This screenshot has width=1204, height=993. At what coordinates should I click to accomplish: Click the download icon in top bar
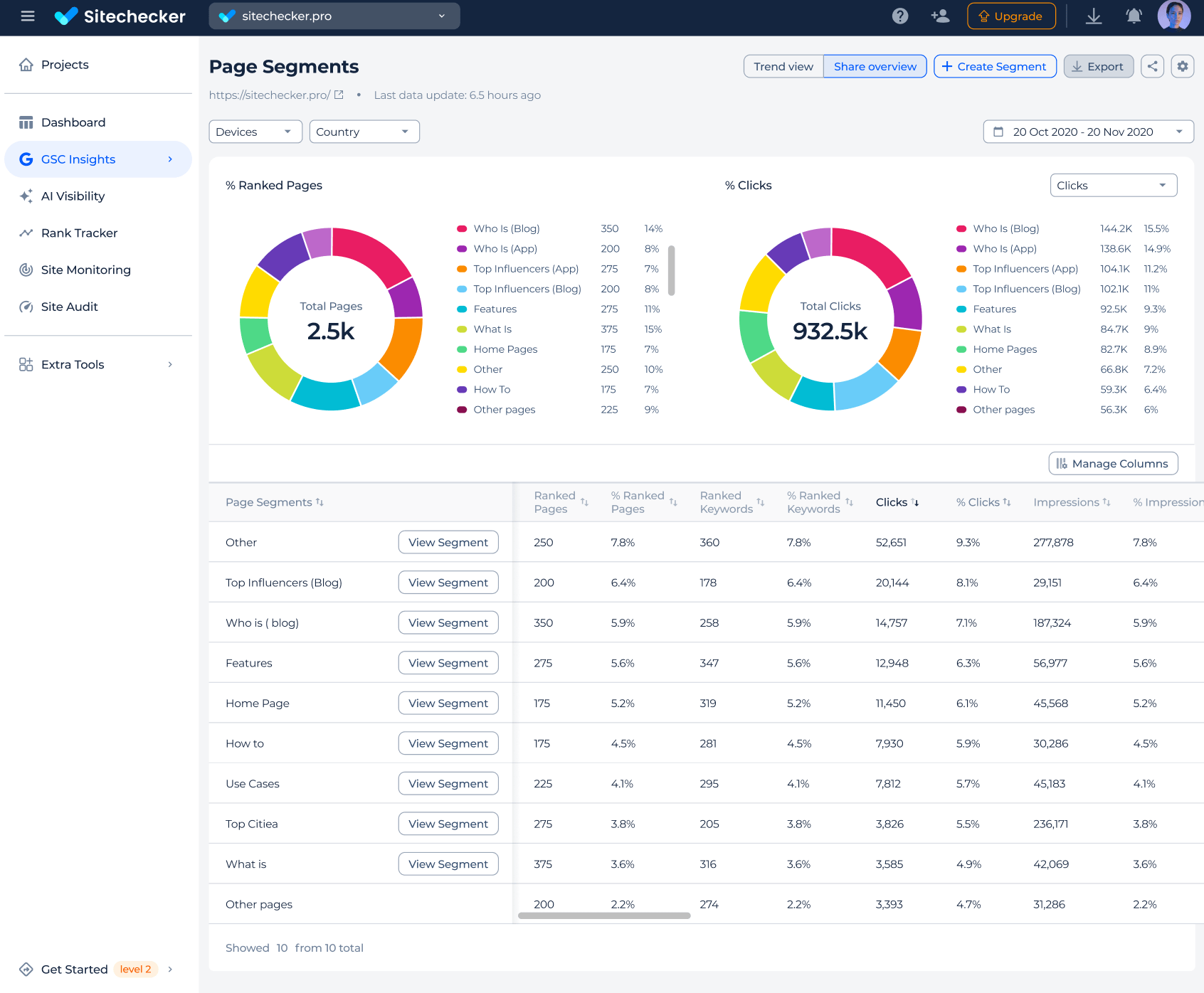click(1094, 16)
